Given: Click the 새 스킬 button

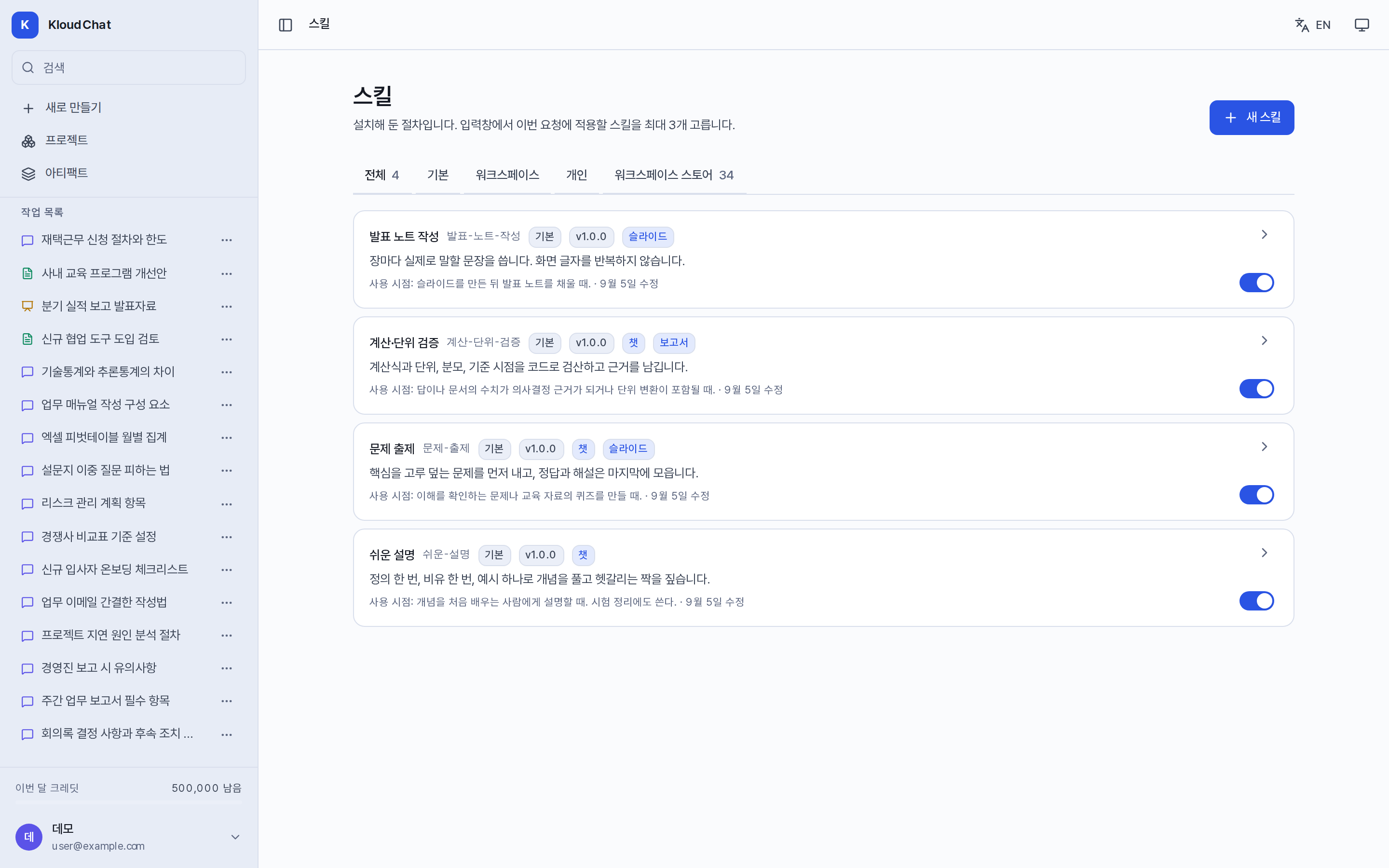Looking at the screenshot, I should (x=1251, y=118).
